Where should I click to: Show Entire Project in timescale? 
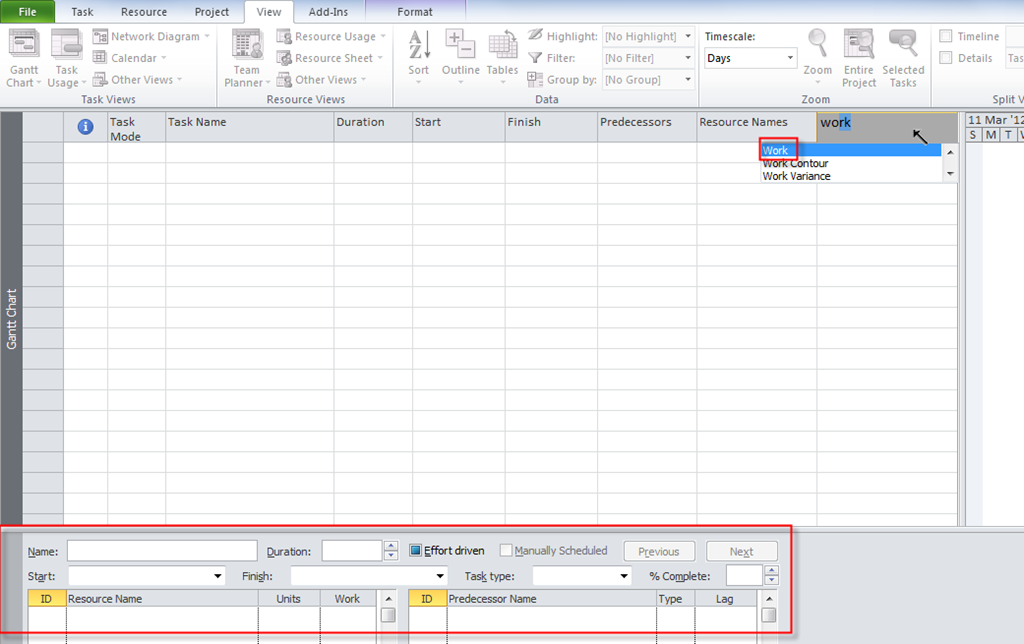pyautogui.click(x=859, y=47)
